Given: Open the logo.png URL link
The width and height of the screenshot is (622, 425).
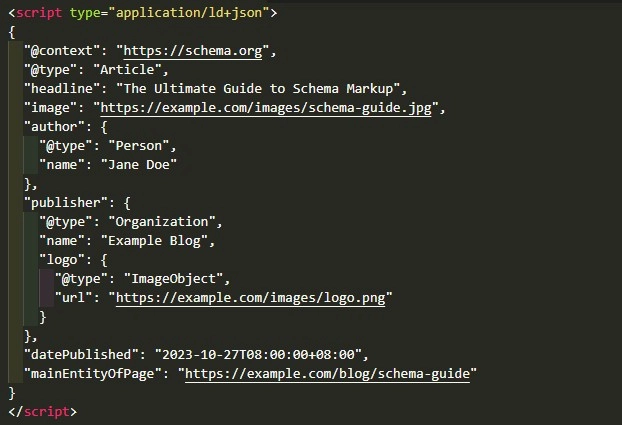Looking at the screenshot, I should [250, 298].
